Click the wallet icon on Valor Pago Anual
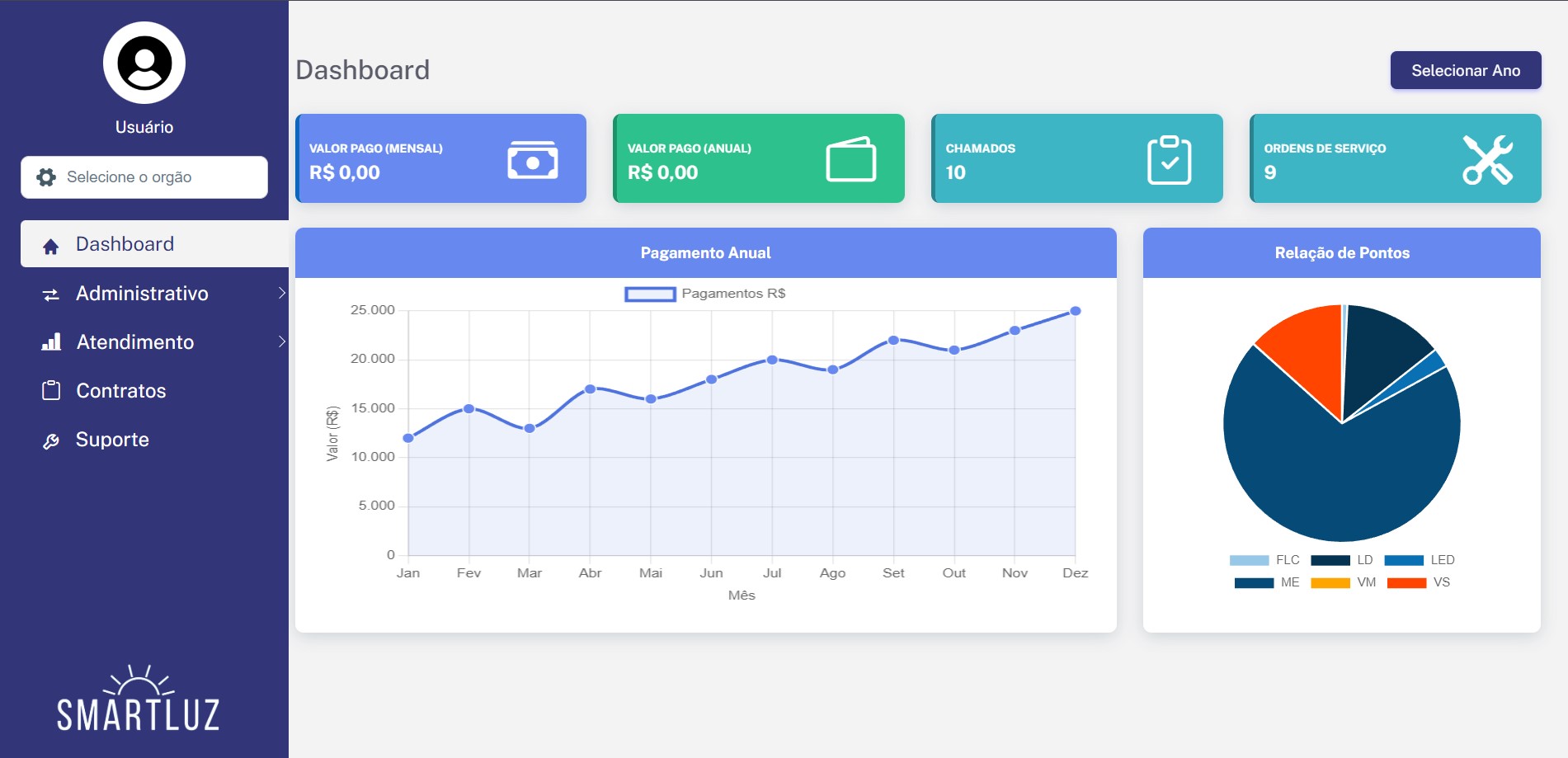 850,159
